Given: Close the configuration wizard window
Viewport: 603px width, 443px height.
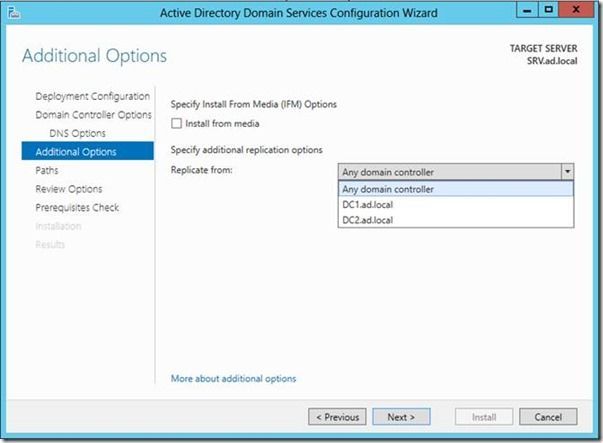Looking at the screenshot, I should [x=576, y=10].
